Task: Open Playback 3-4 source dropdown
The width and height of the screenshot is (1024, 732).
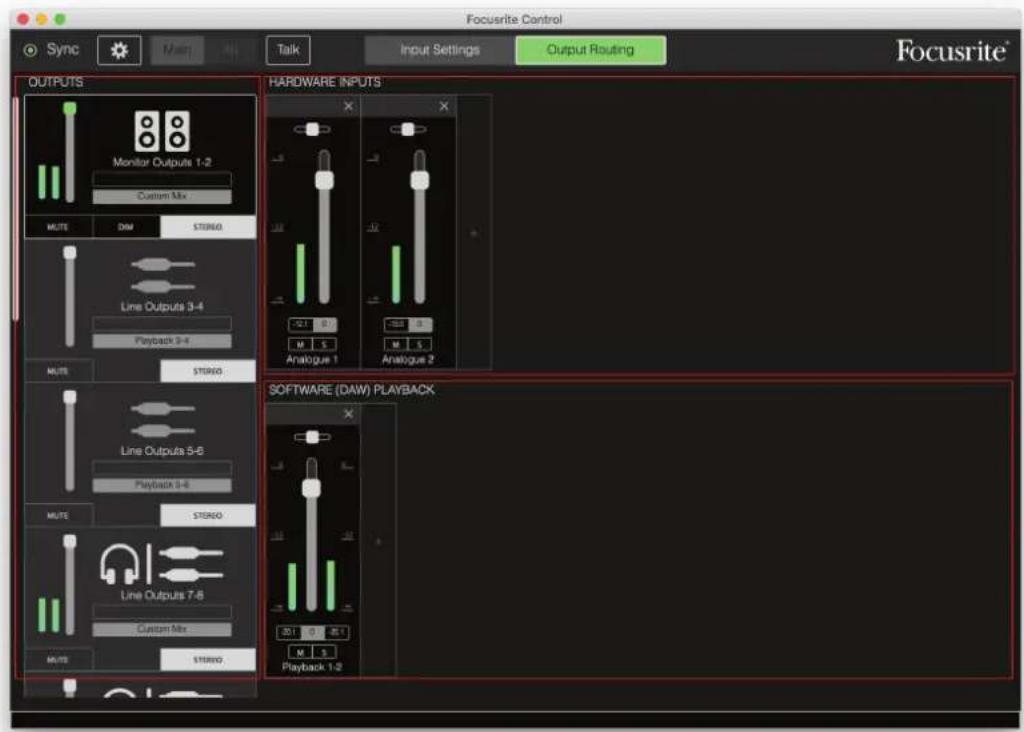Action: 162,341
